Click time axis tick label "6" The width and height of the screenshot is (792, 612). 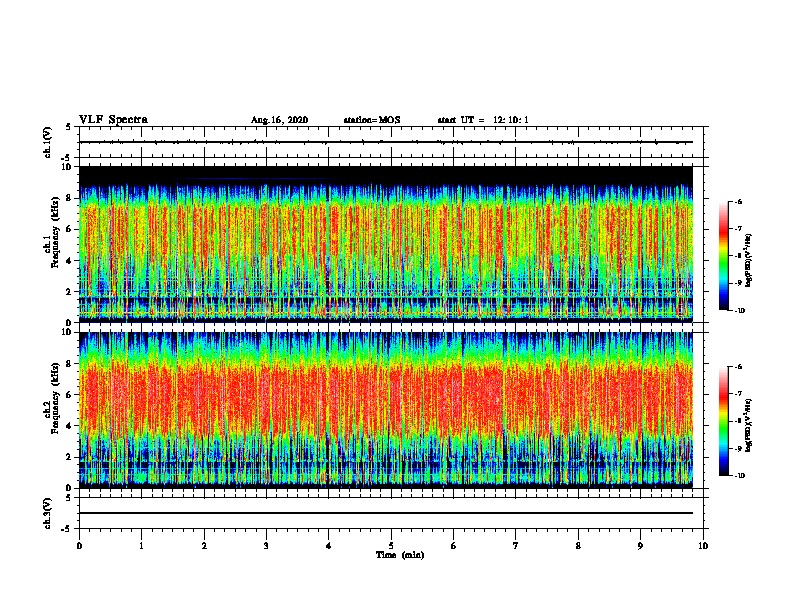pyautogui.click(x=454, y=545)
